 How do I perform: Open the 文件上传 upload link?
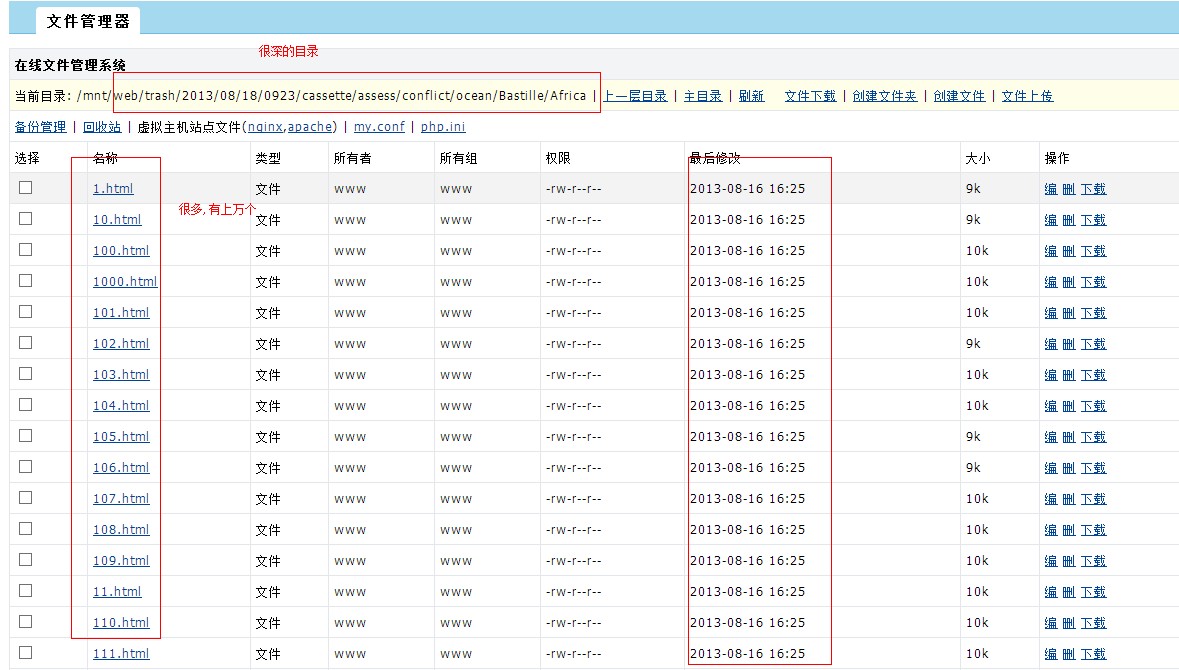(x=1027, y=96)
